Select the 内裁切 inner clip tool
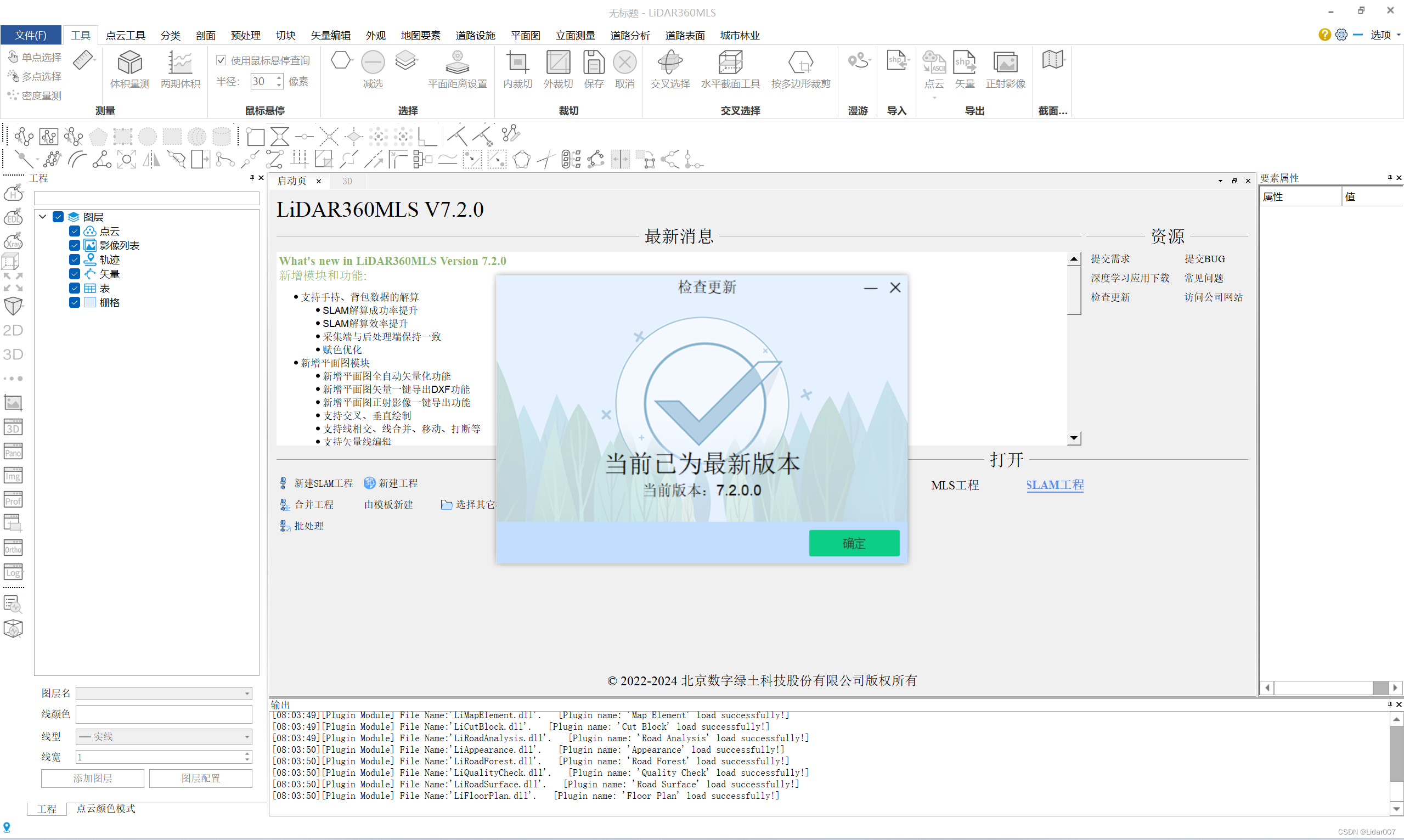Image resolution: width=1404 pixels, height=840 pixels. pyautogui.click(x=517, y=70)
